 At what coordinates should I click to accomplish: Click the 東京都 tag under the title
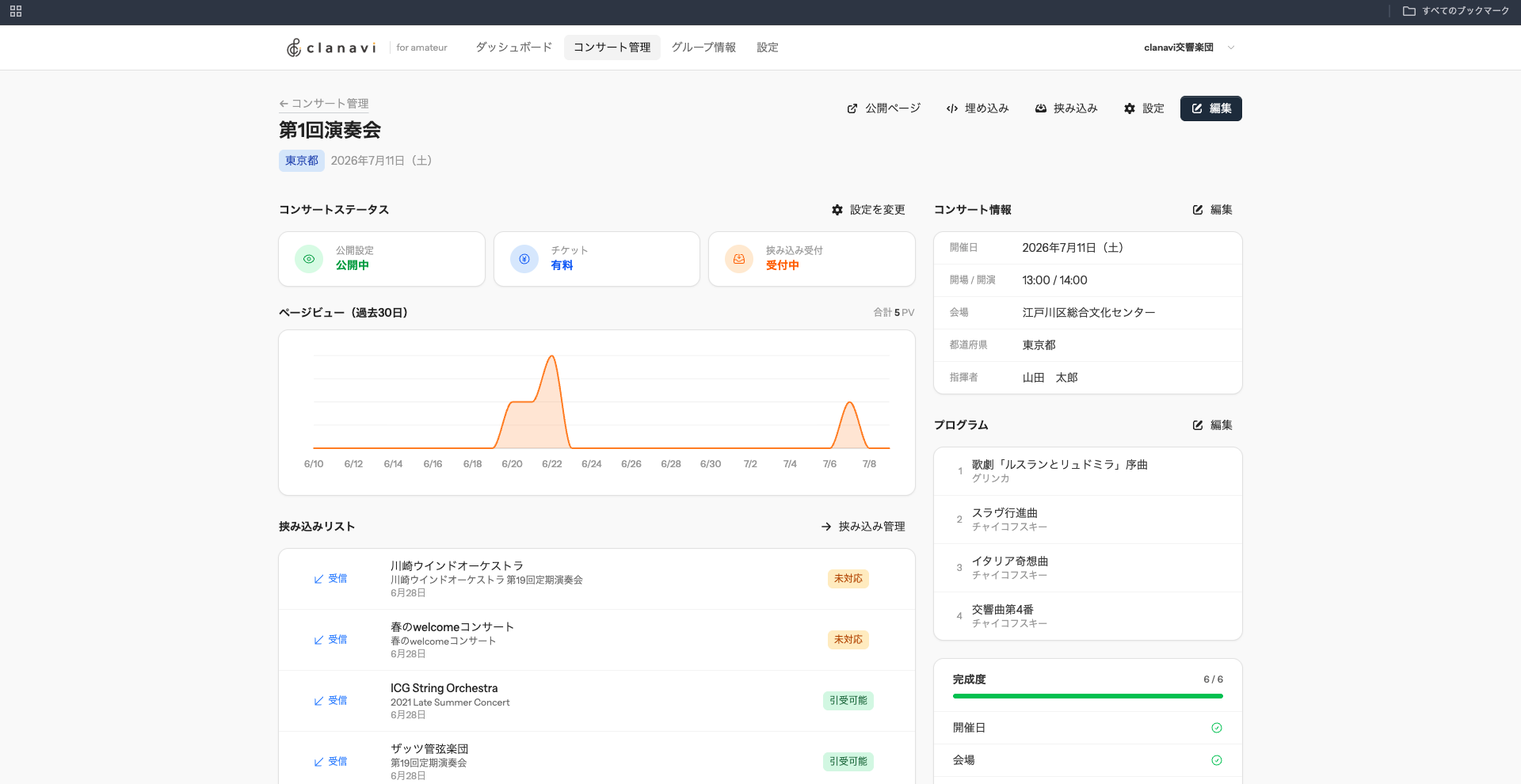point(302,161)
